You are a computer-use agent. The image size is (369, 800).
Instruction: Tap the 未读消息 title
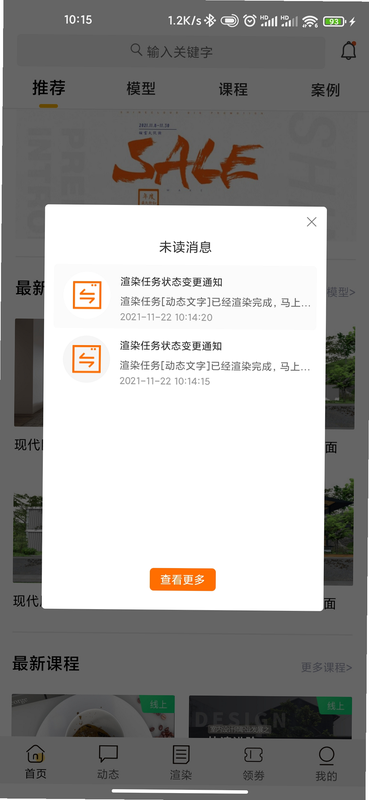click(x=185, y=248)
